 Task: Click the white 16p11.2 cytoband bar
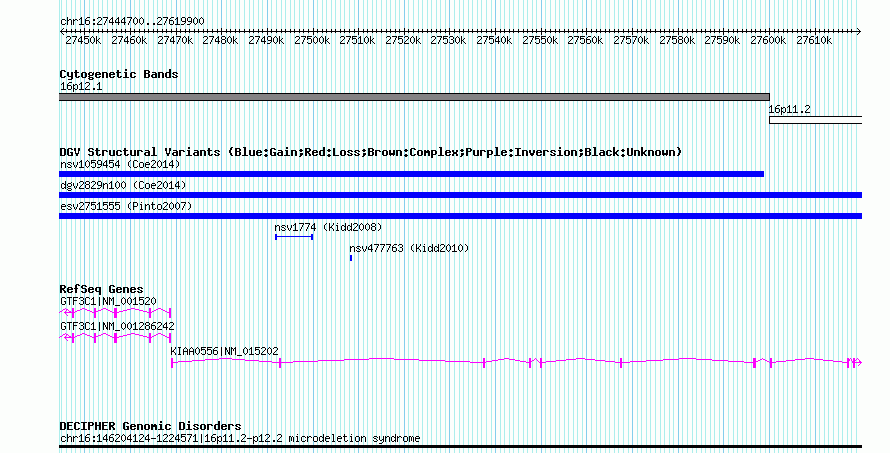816,120
